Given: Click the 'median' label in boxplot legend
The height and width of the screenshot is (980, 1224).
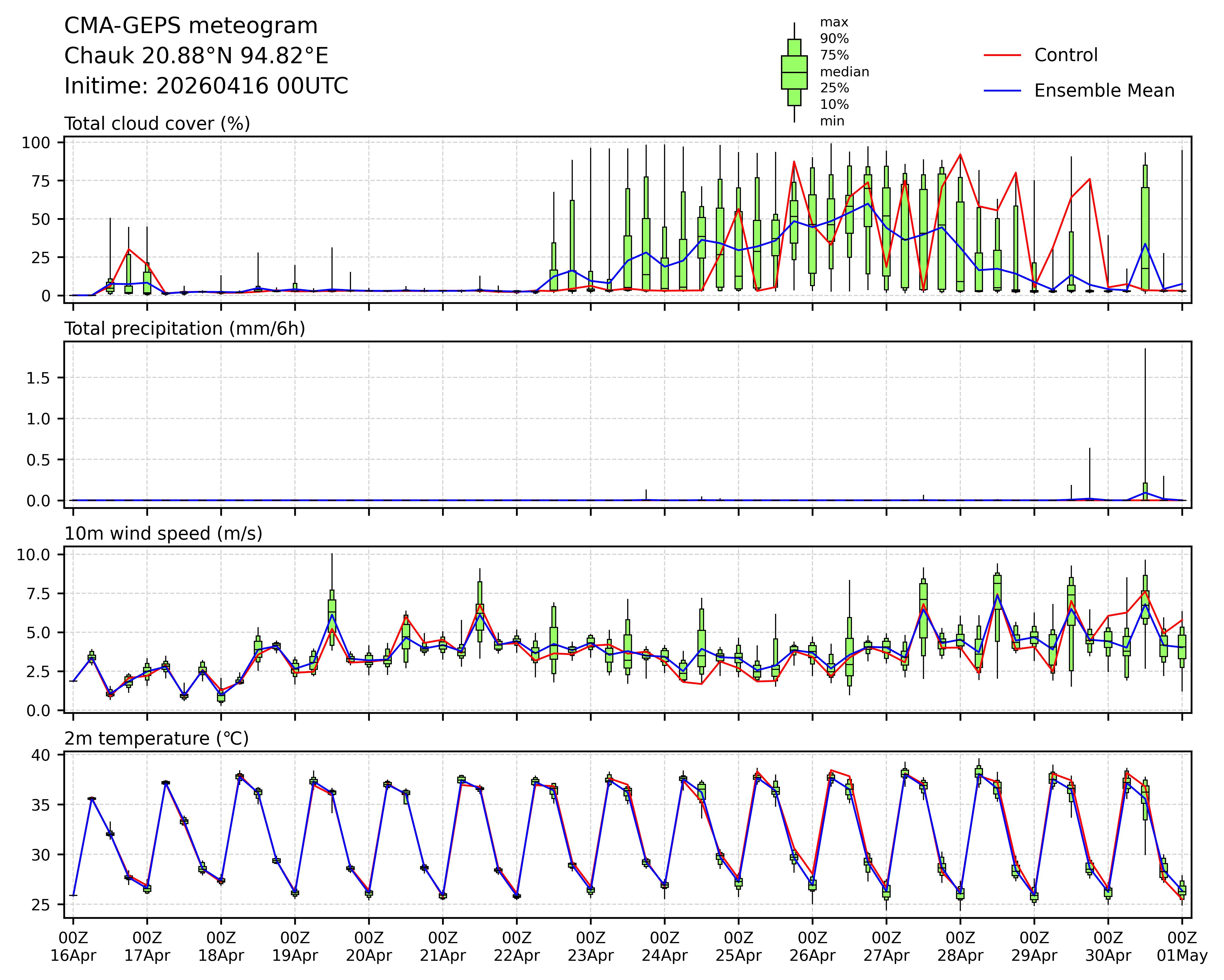Looking at the screenshot, I should [x=844, y=72].
